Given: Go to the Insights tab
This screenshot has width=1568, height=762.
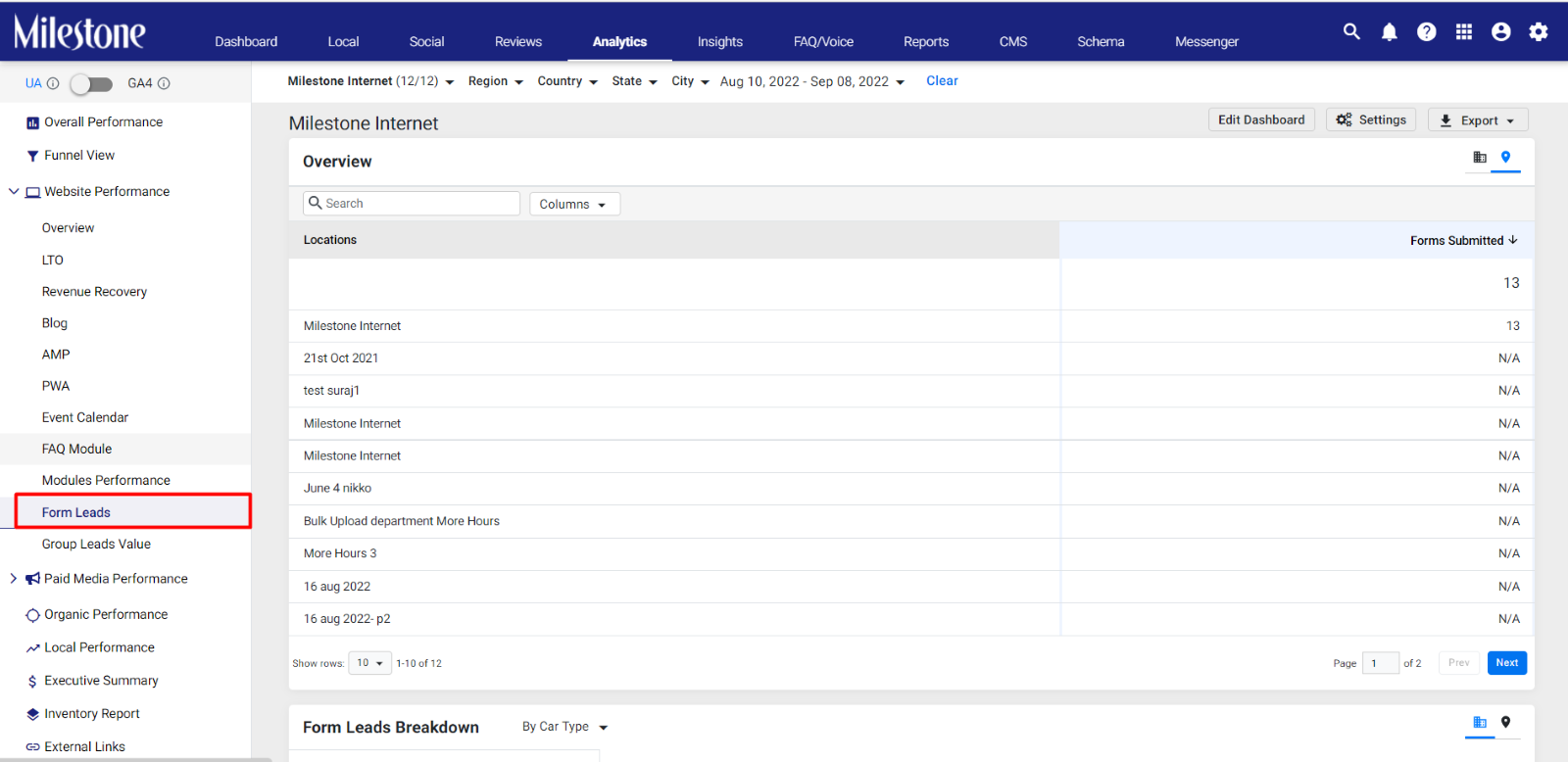Looking at the screenshot, I should point(720,41).
